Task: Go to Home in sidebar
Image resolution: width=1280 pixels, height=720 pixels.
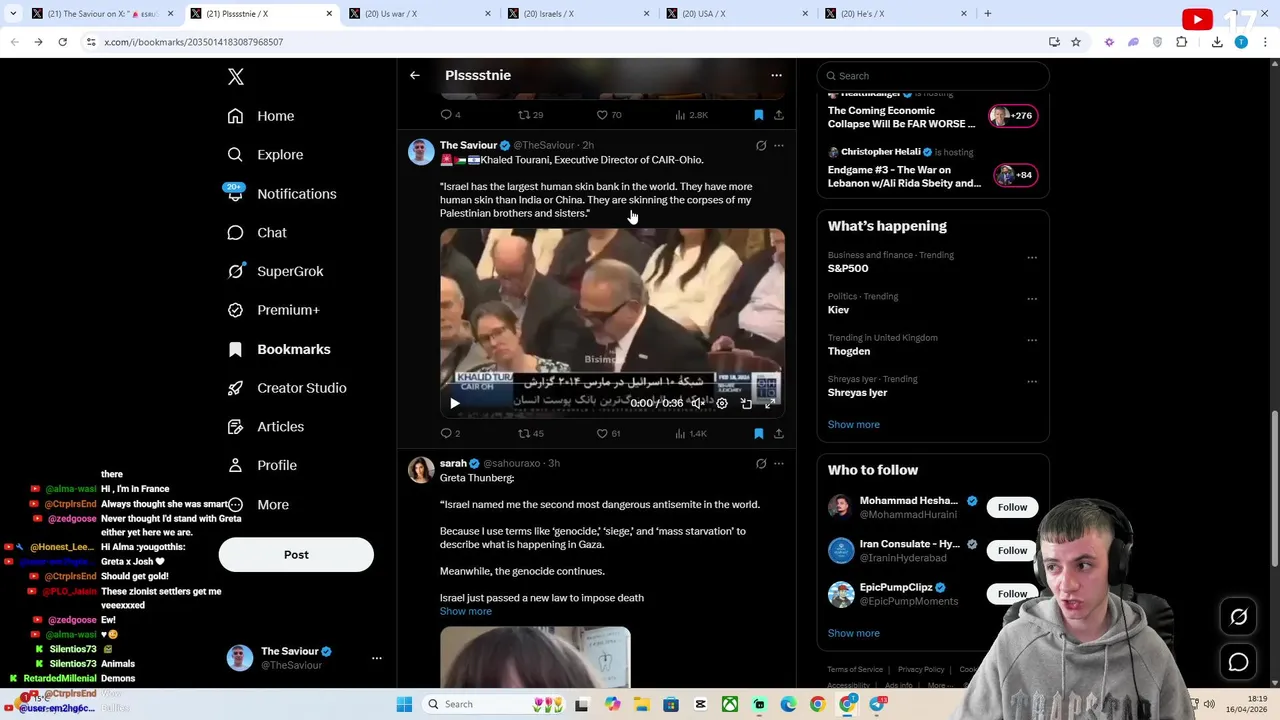Action: click(x=261, y=116)
